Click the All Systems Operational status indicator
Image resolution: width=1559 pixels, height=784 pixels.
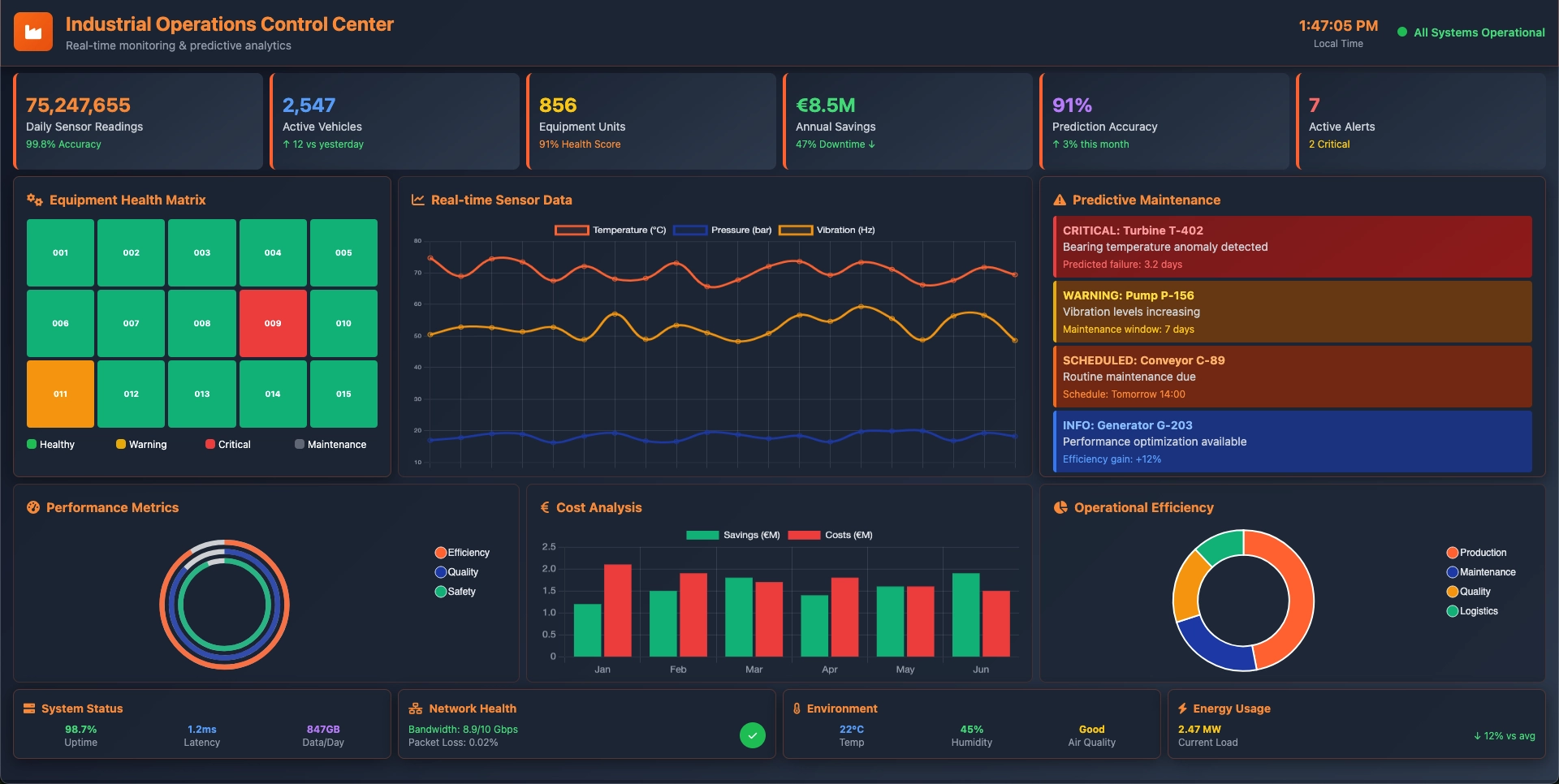pyautogui.click(x=1471, y=32)
